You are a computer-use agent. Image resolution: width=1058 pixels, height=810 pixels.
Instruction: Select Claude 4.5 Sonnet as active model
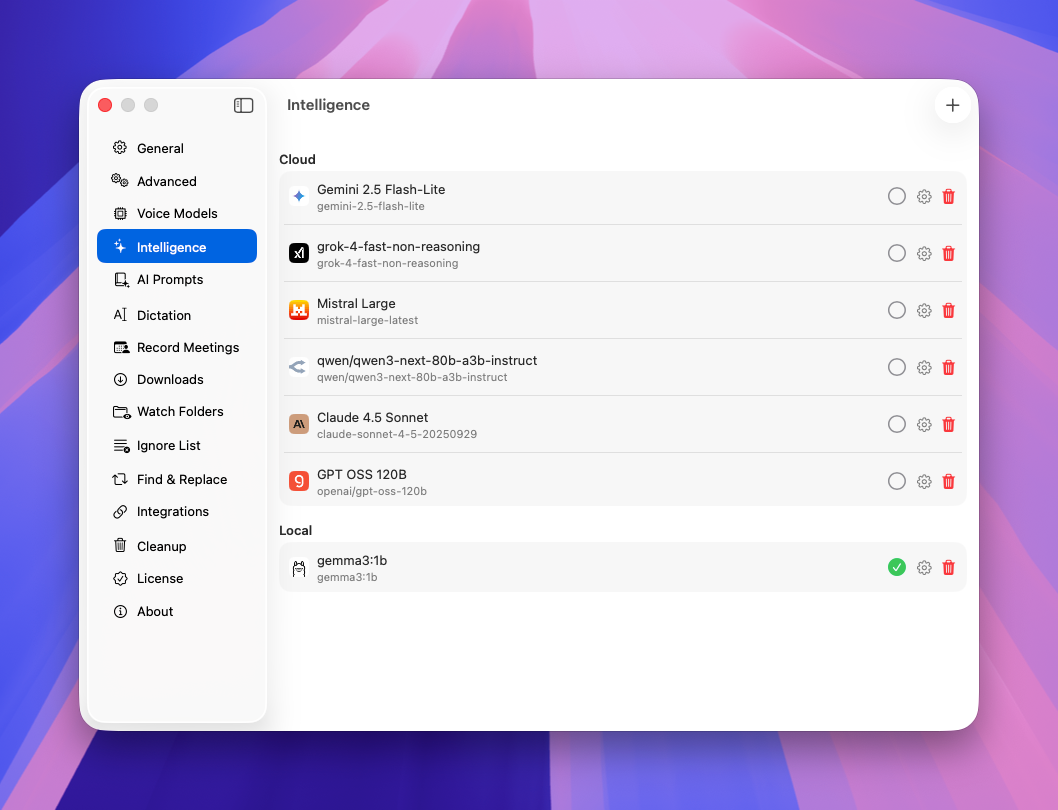coord(897,425)
